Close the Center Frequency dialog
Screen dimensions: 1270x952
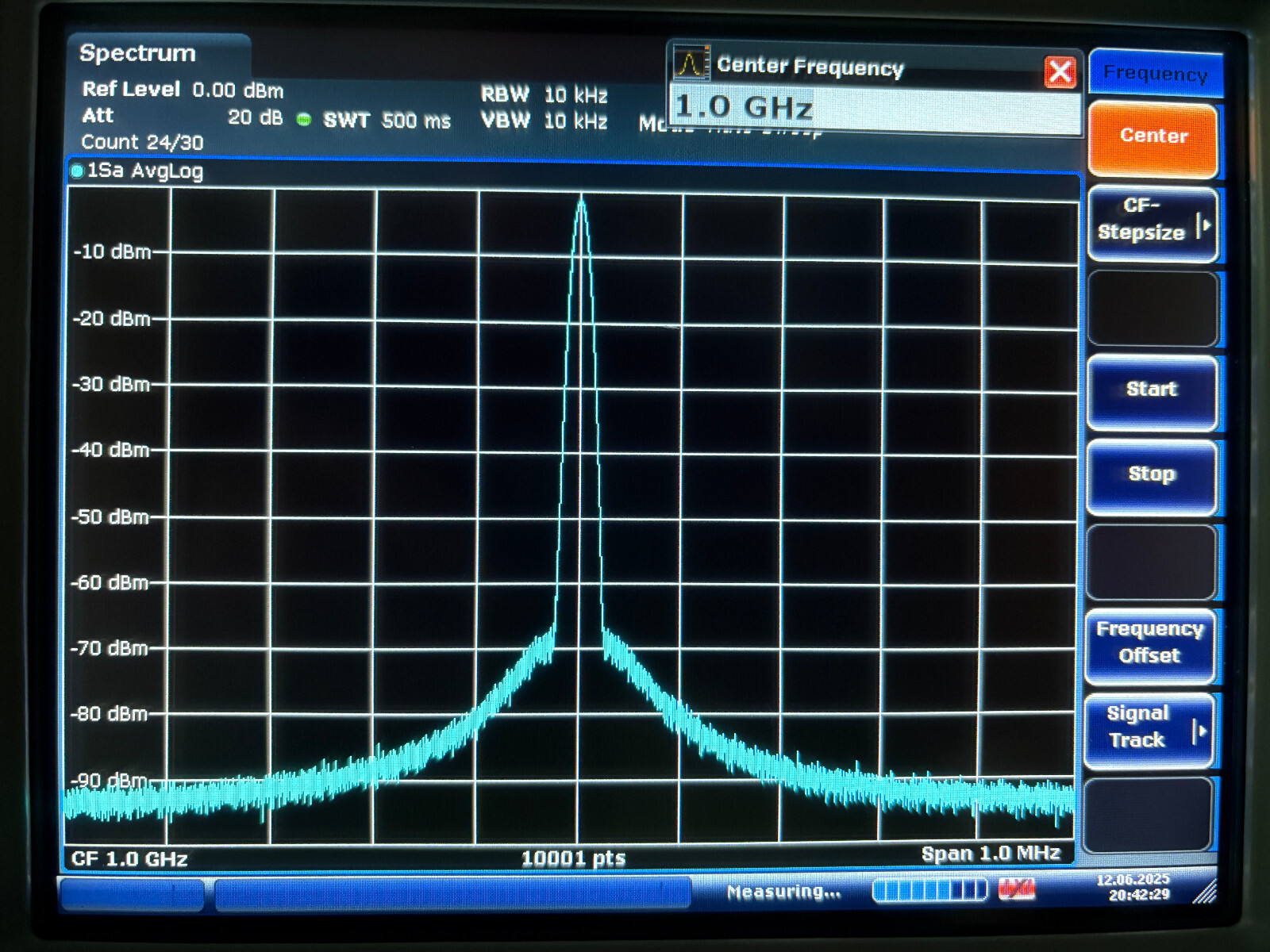coord(1060,72)
